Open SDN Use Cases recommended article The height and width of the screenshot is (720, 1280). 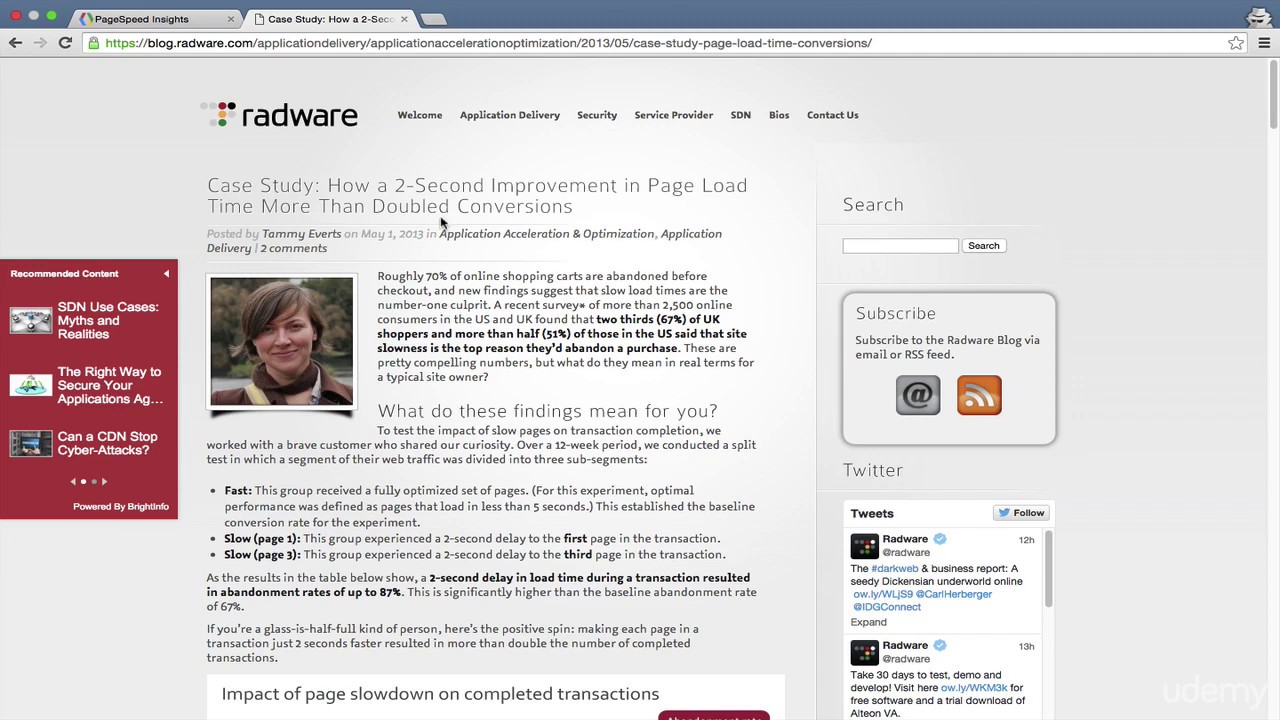[108, 320]
